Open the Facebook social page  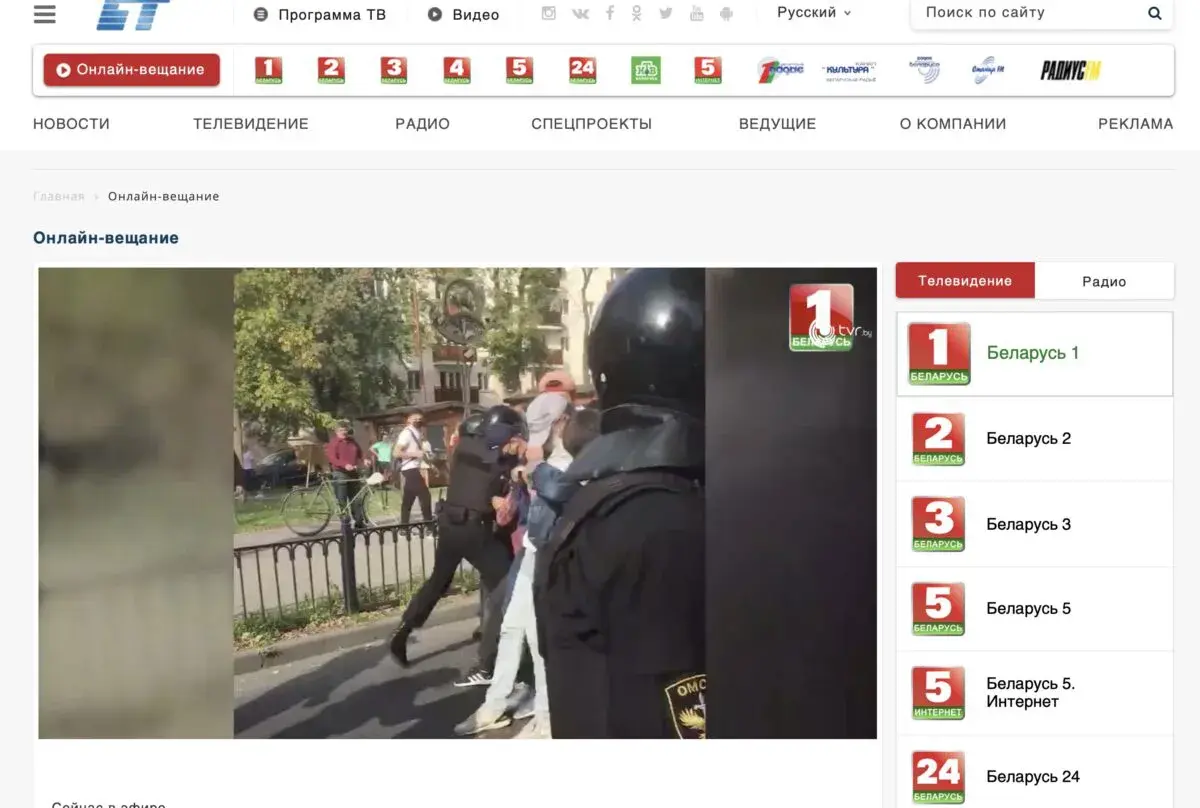click(609, 13)
